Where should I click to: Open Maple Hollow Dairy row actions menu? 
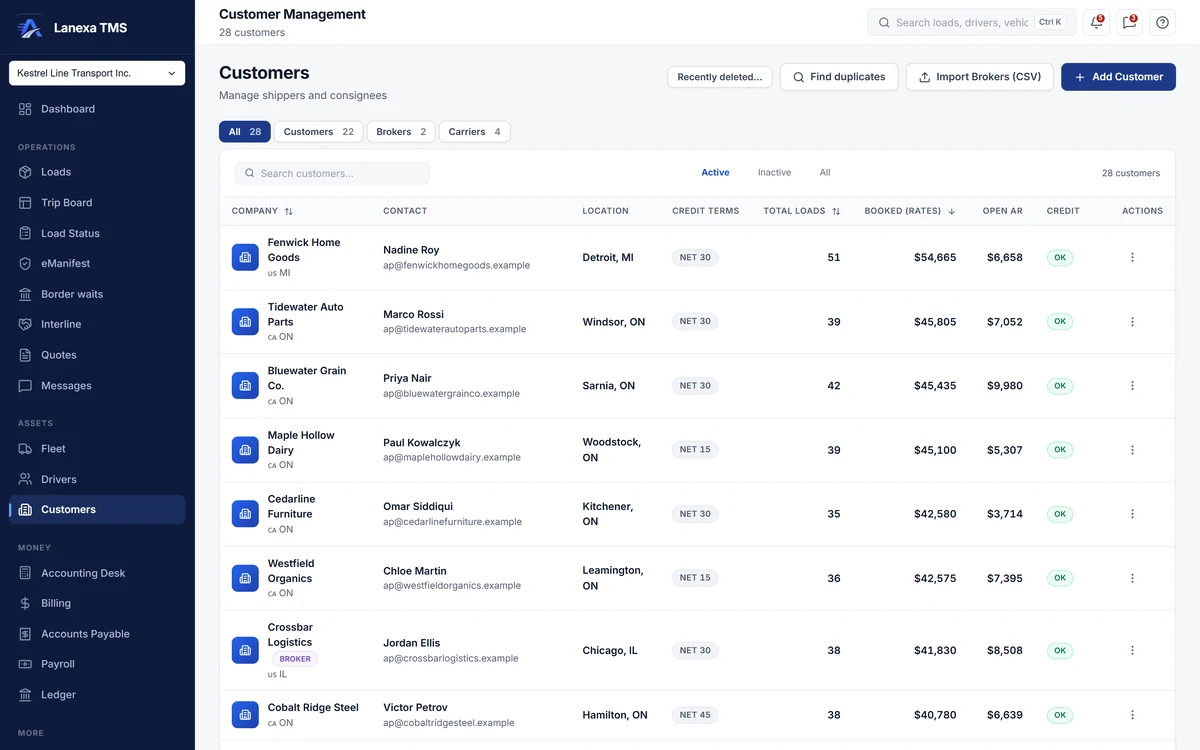pos(1132,450)
